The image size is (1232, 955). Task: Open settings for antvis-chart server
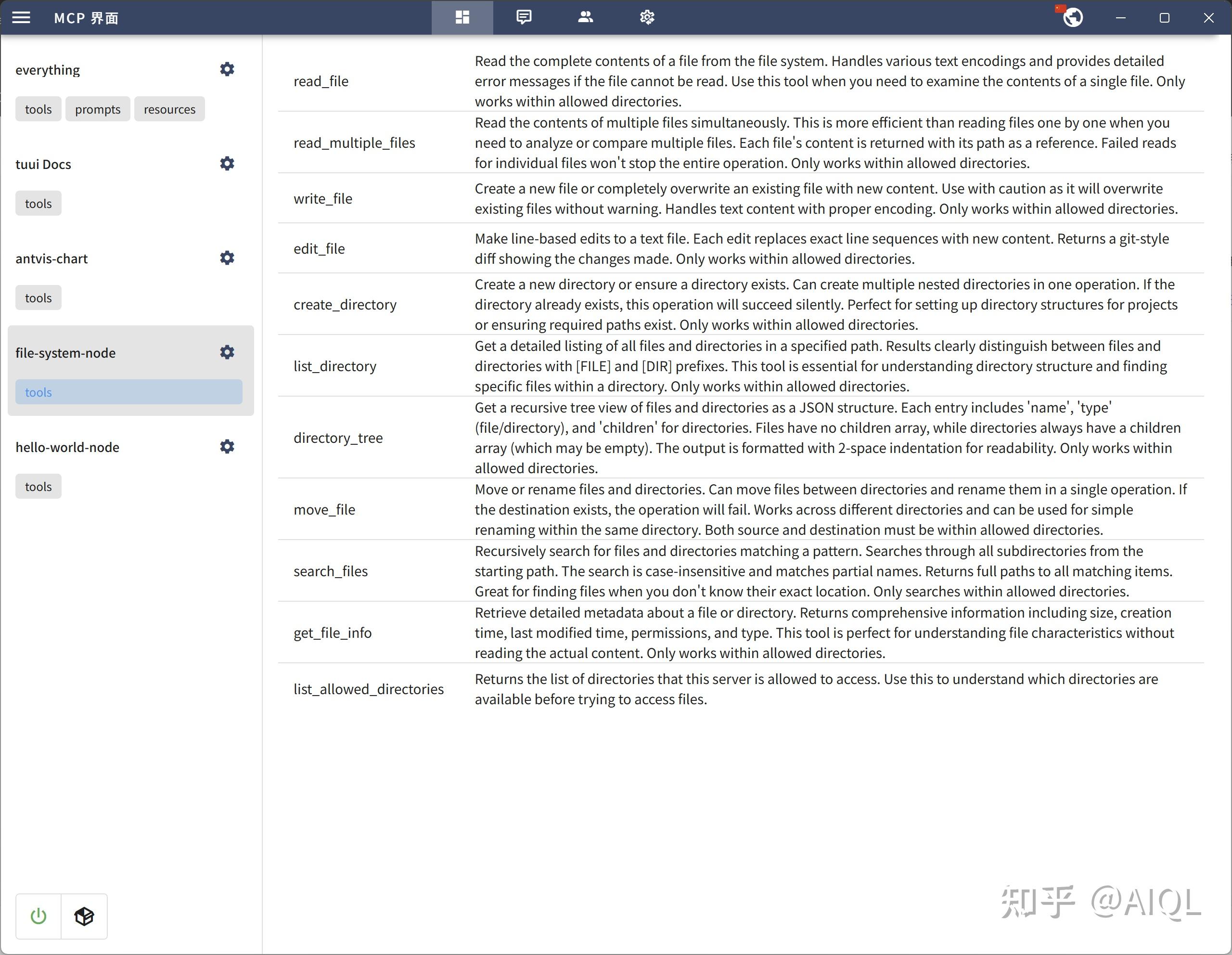(x=227, y=258)
